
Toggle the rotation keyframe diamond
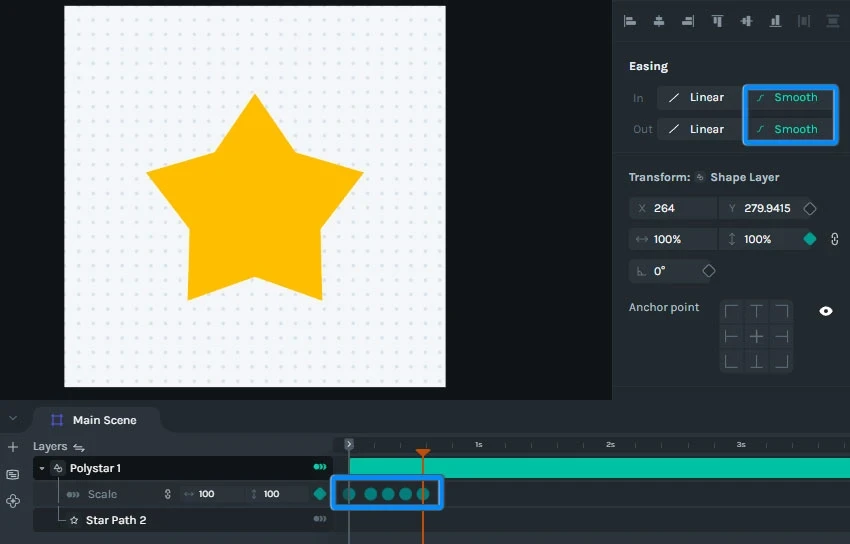709,270
